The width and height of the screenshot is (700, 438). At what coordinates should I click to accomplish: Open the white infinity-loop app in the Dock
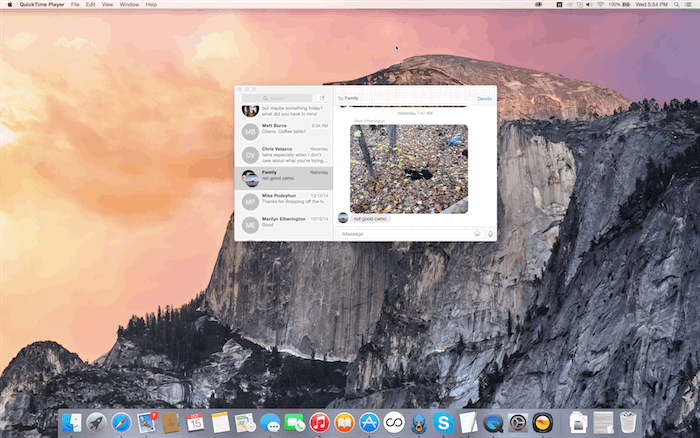coord(394,422)
